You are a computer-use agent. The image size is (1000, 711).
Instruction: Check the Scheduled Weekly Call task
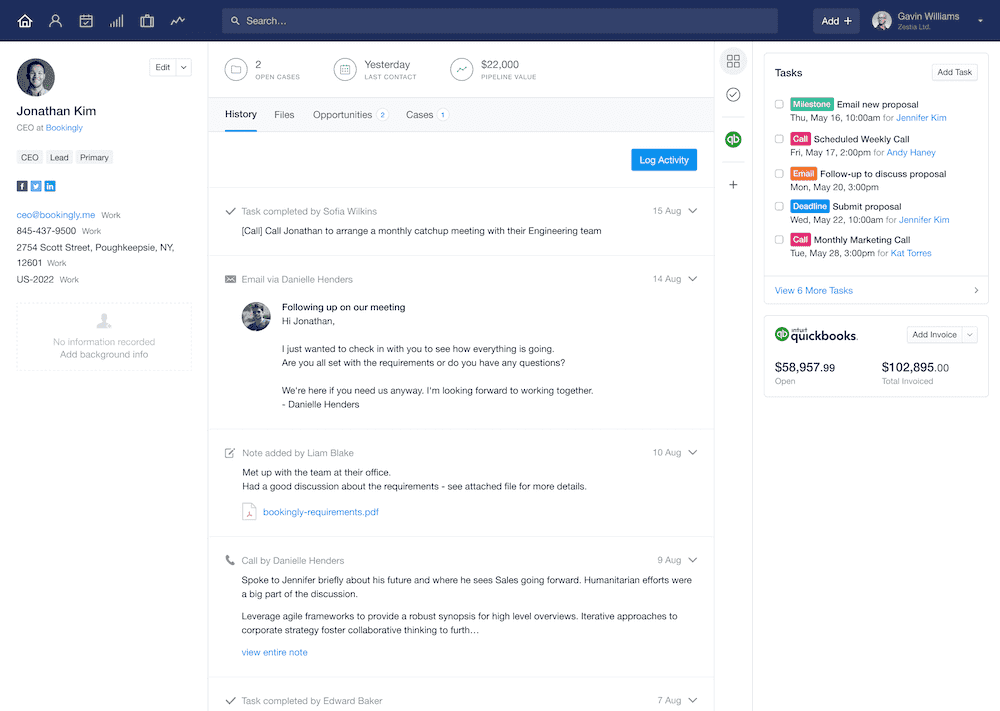(779, 138)
